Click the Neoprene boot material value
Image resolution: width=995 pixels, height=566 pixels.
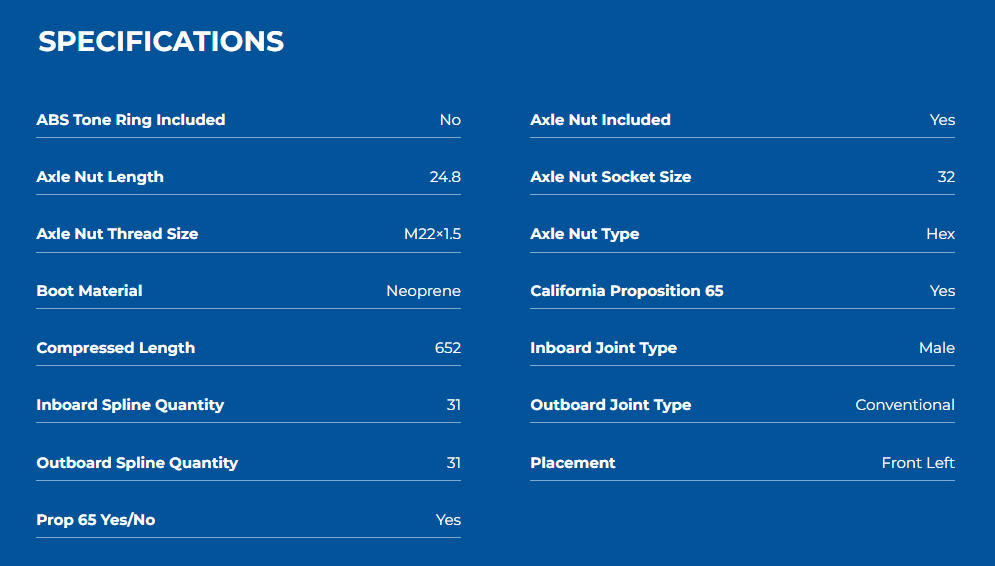pyautogui.click(x=423, y=291)
